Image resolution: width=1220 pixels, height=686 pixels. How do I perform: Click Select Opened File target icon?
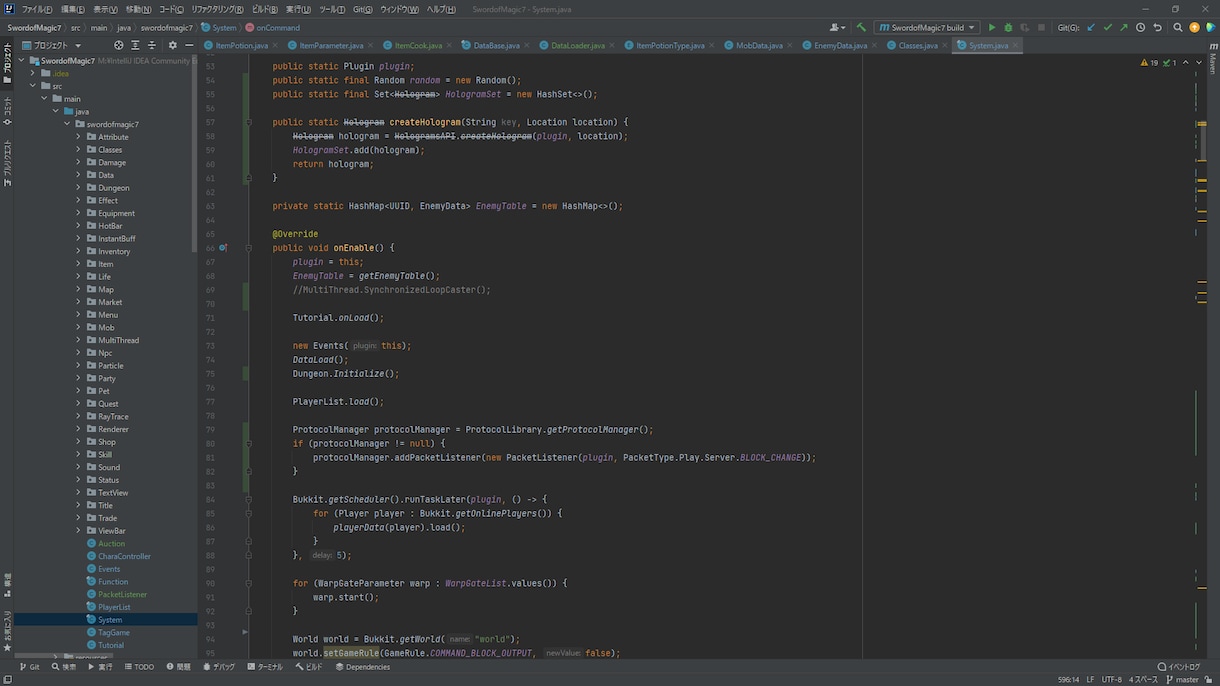pos(119,45)
